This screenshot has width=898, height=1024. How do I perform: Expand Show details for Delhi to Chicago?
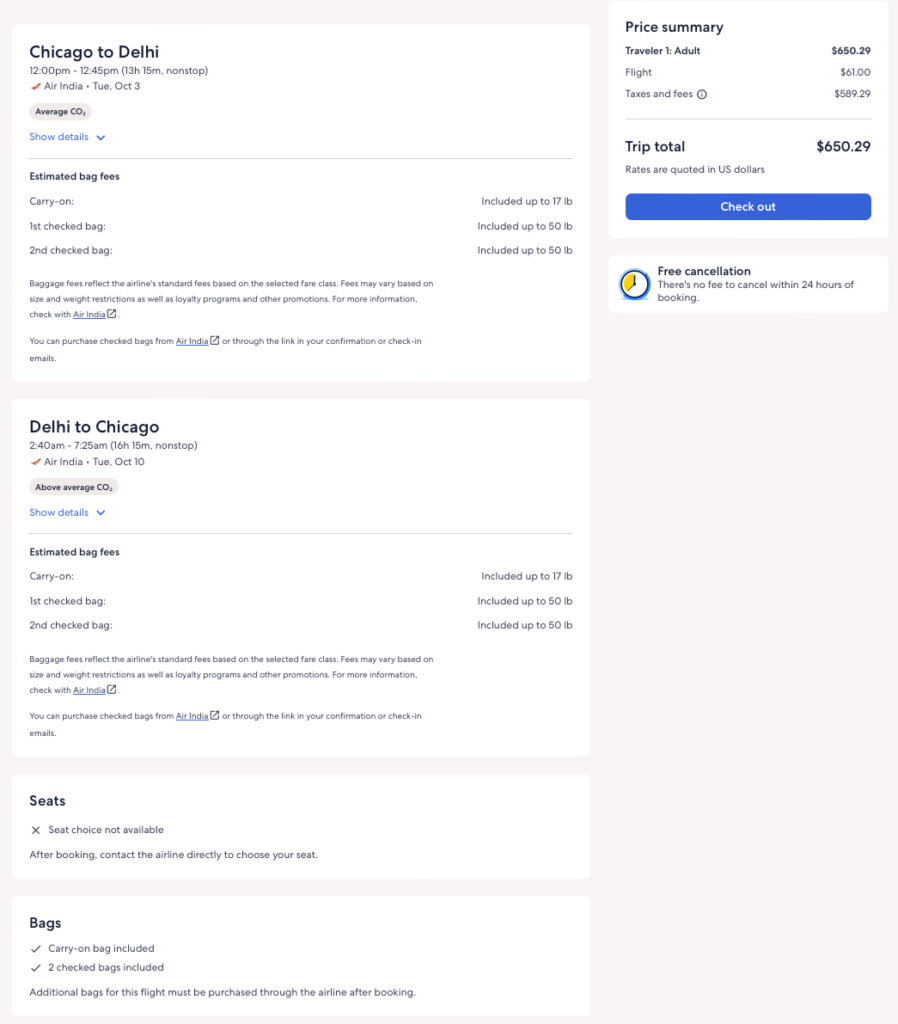pyautogui.click(x=67, y=513)
